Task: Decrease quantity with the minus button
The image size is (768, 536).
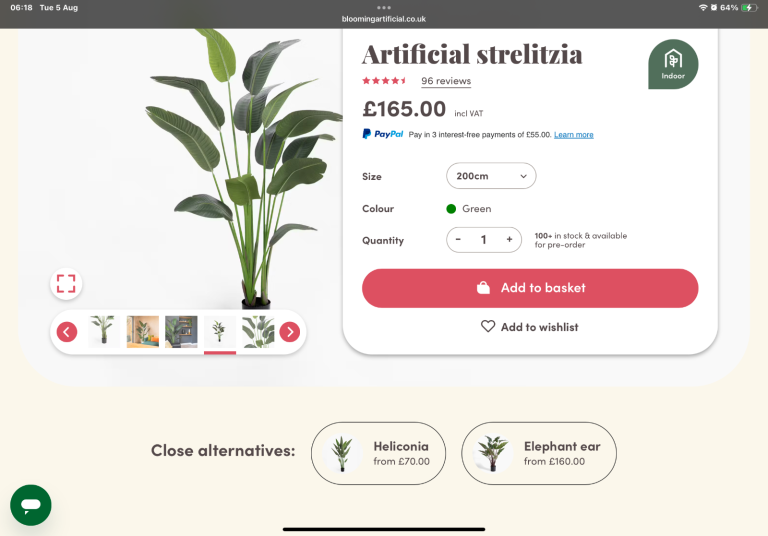Action: (x=458, y=240)
